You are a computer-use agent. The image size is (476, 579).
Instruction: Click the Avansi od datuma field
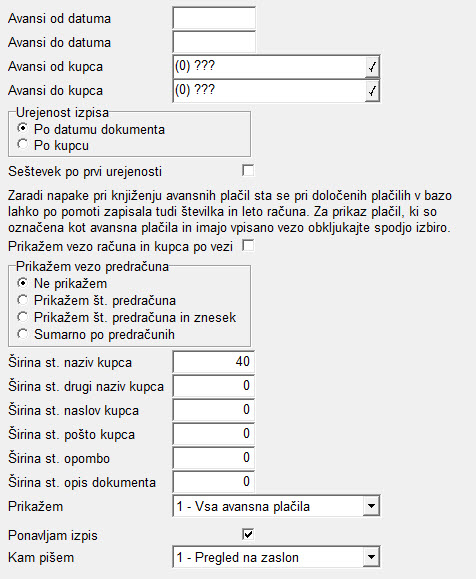click(x=214, y=18)
